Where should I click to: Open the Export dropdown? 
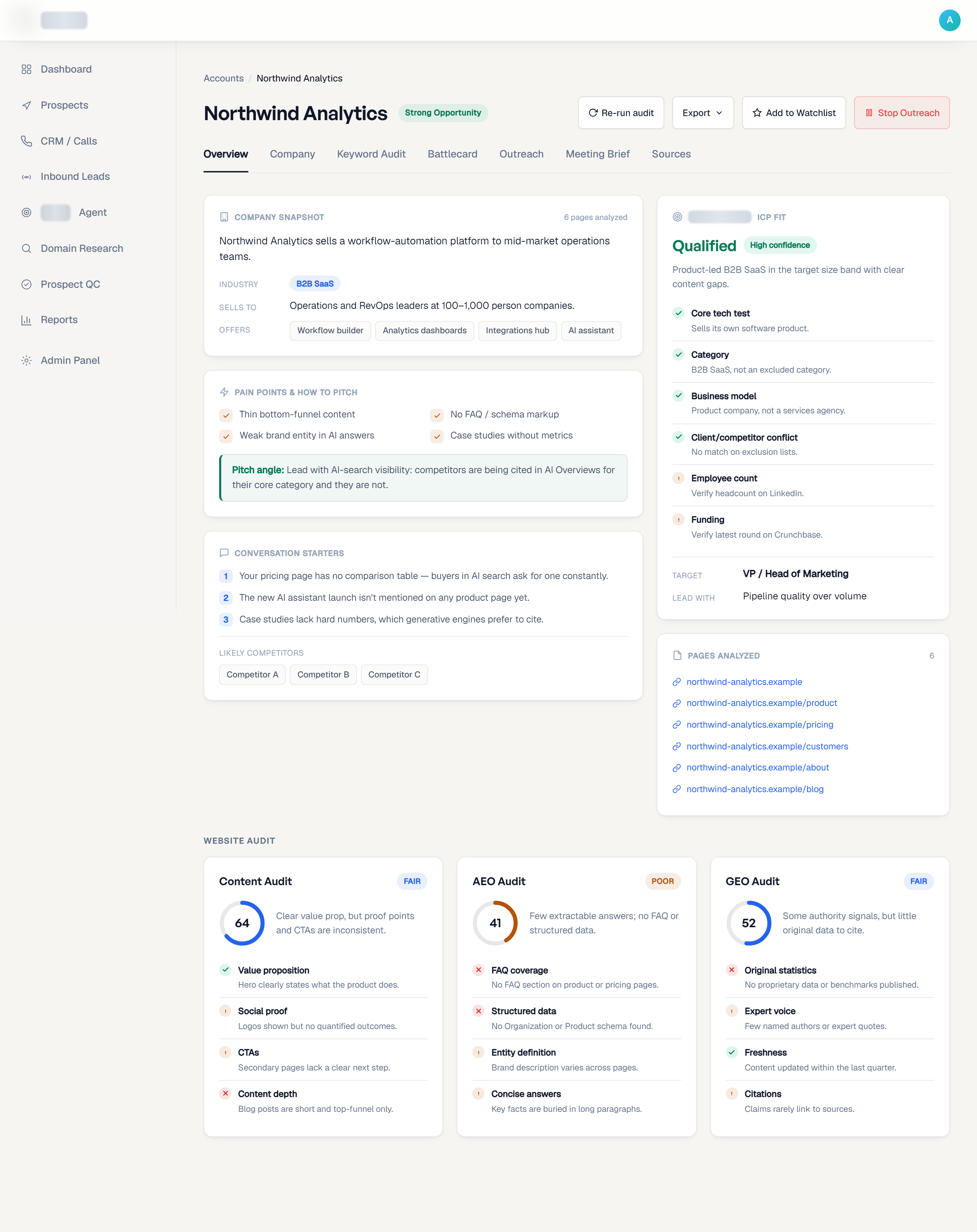[x=703, y=113]
